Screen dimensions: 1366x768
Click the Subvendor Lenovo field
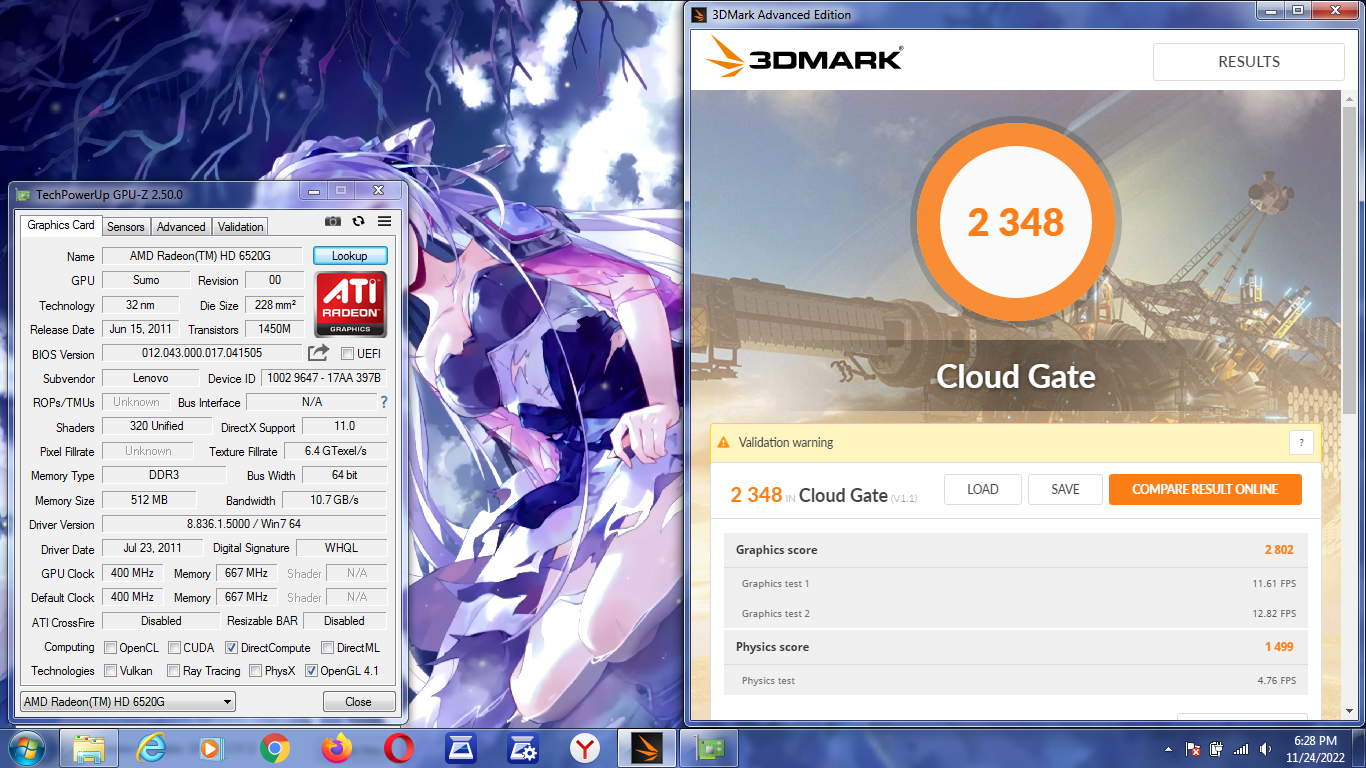coord(150,378)
